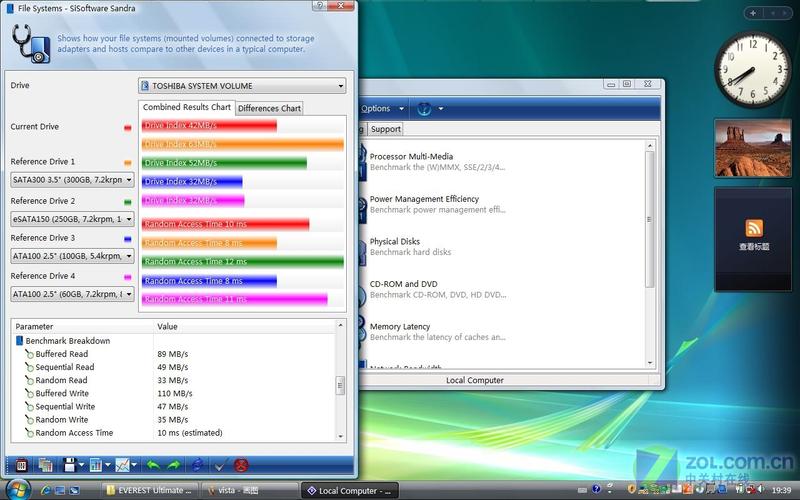
Task: Open the Drive selection dropdown
Action: pyautogui.click(x=242, y=86)
